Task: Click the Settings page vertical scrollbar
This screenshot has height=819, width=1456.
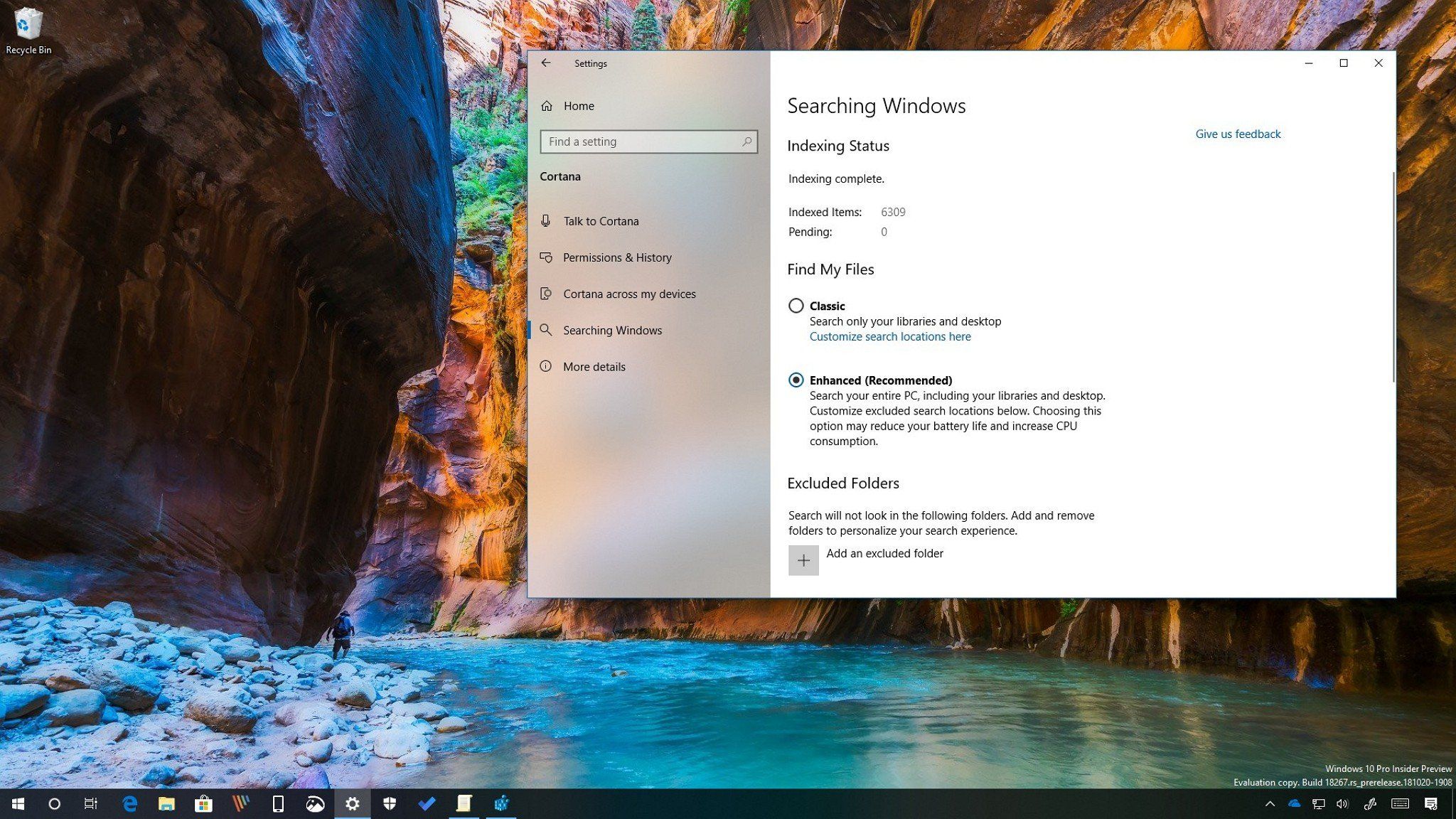Action: [x=1393, y=277]
